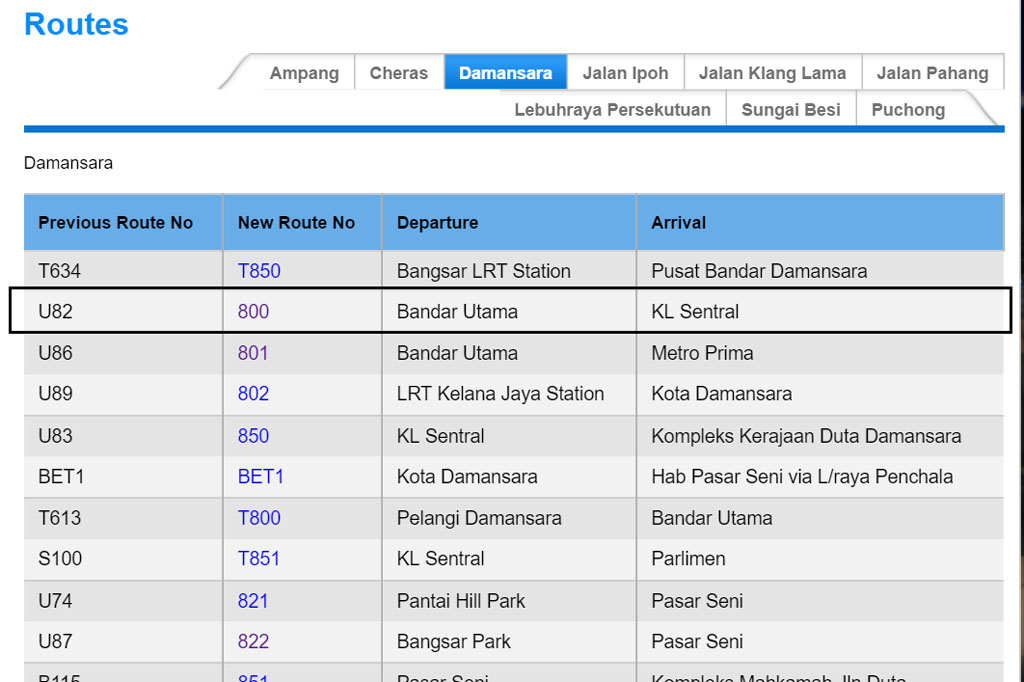The width and height of the screenshot is (1024, 682).
Task: Follow the T800 route link
Action: 259,517
